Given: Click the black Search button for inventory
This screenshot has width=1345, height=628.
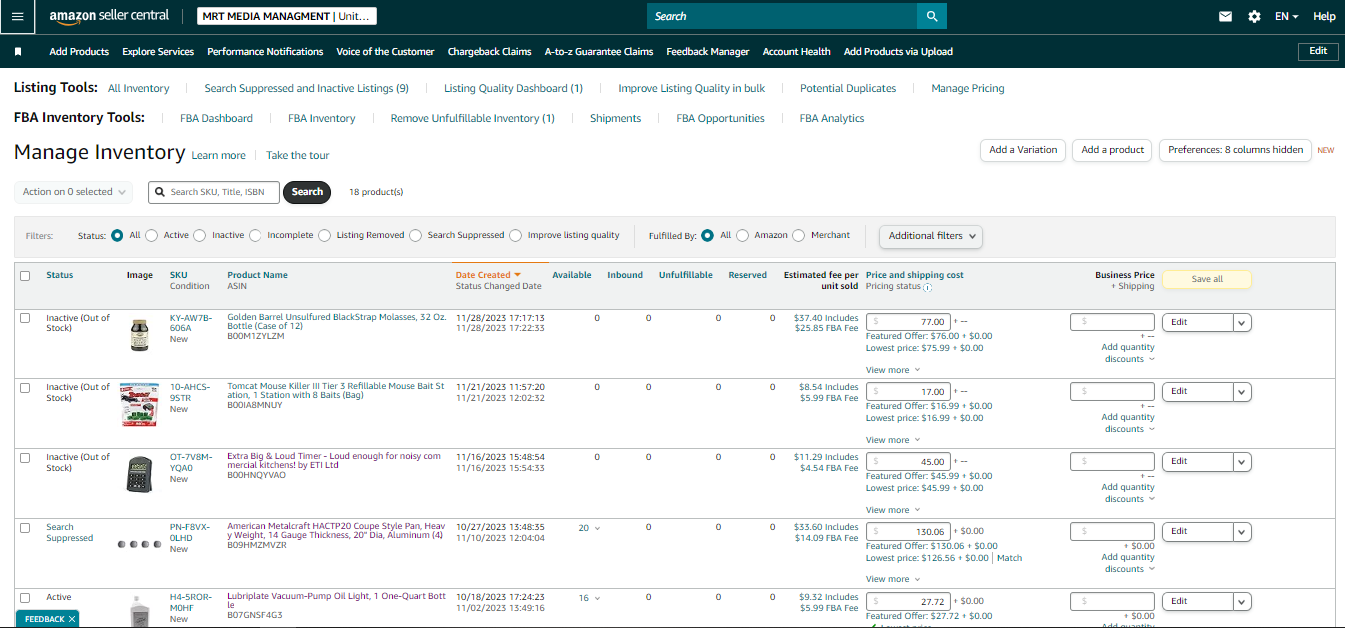Looking at the screenshot, I should pos(307,192).
